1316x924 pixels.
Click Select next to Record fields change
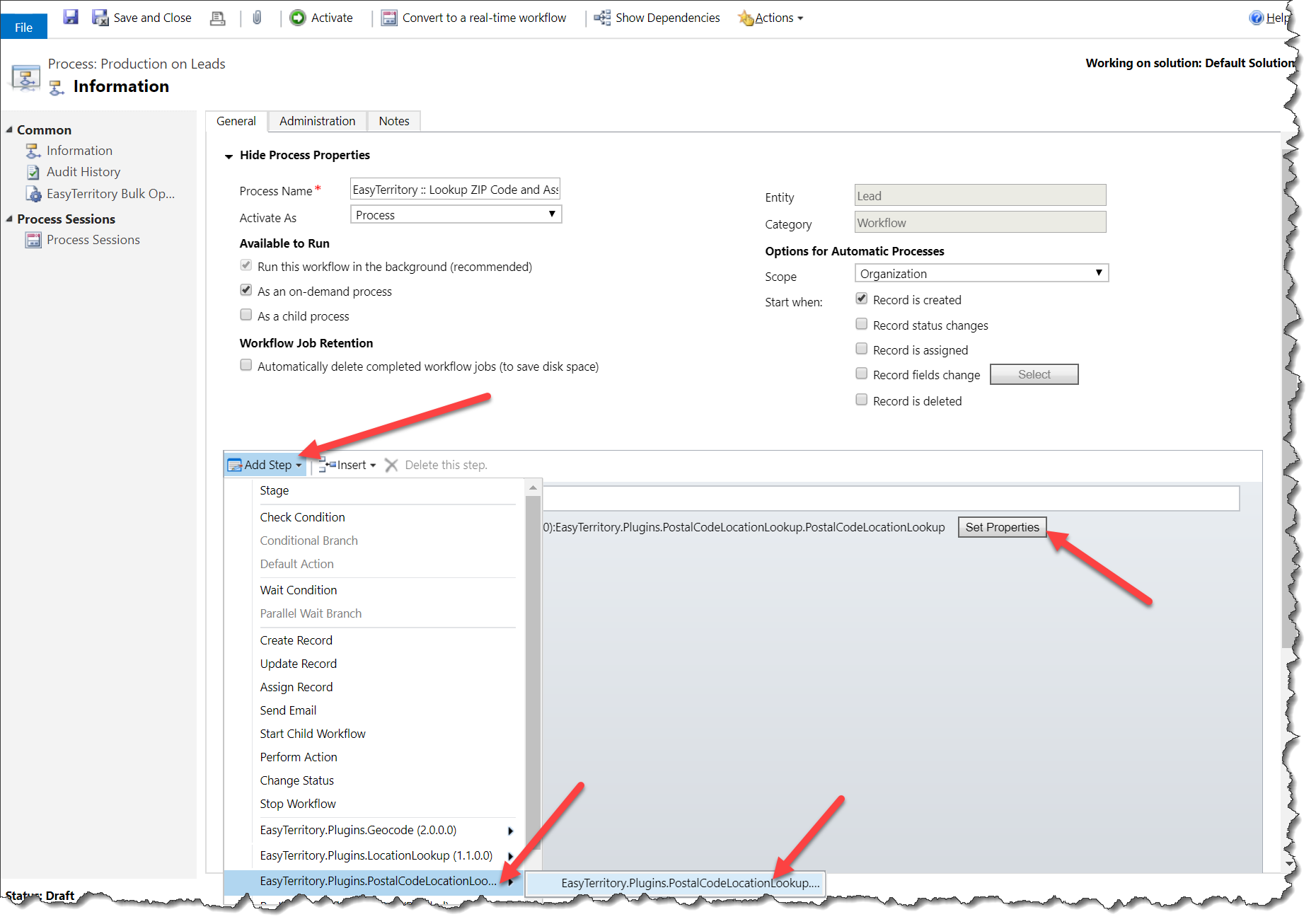[1034, 374]
